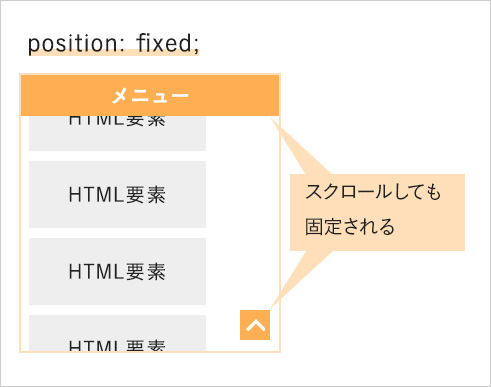Viewport: 491px width, 387px height.
Task: Click the orange underline beneath position: fixed;
Action: [113, 53]
